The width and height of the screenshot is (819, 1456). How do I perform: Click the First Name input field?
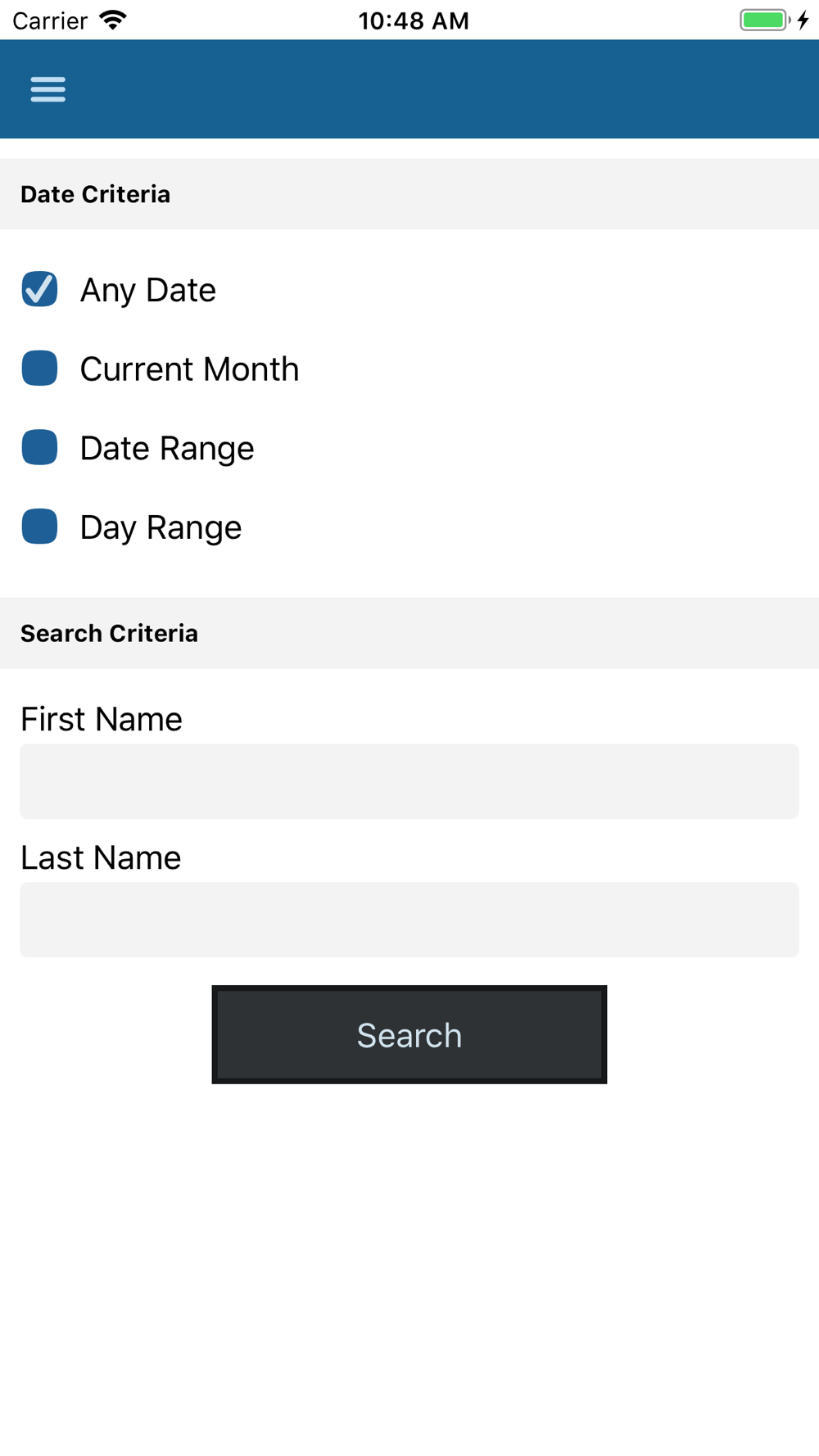pos(409,781)
